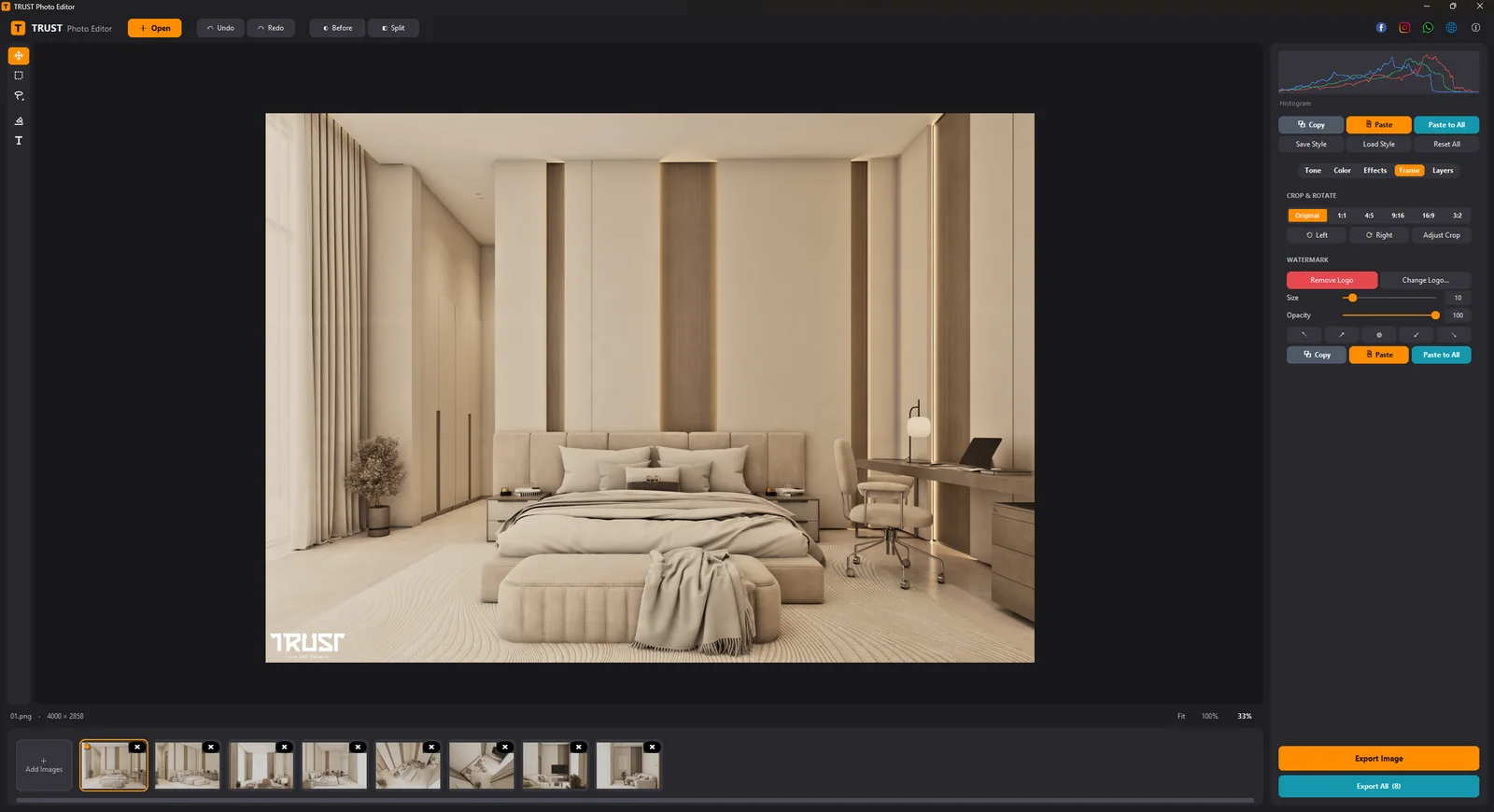The width and height of the screenshot is (1494, 812).
Task: Click Export All (8)
Action: coord(1378,786)
